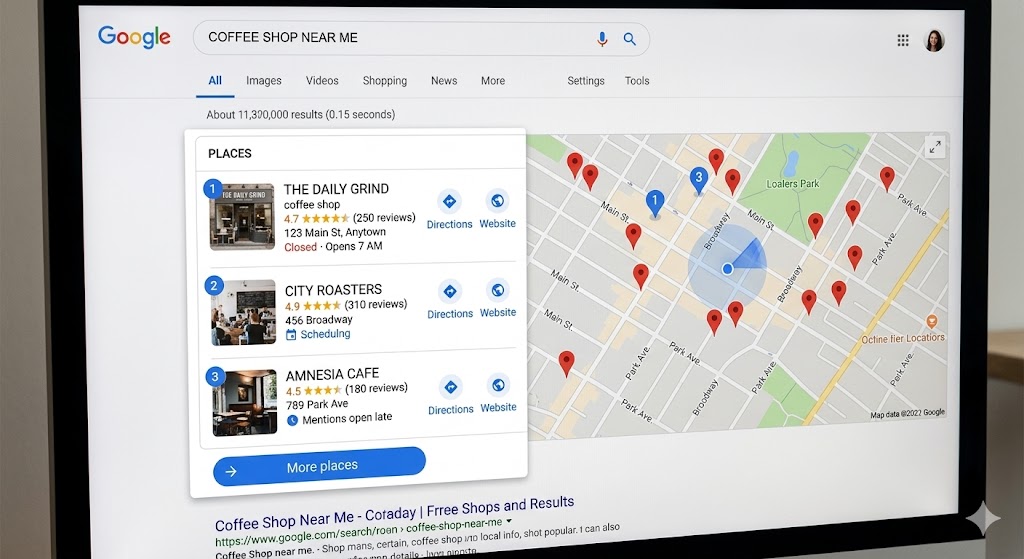Open search Tools
This screenshot has width=1024, height=559.
click(637, 80)
